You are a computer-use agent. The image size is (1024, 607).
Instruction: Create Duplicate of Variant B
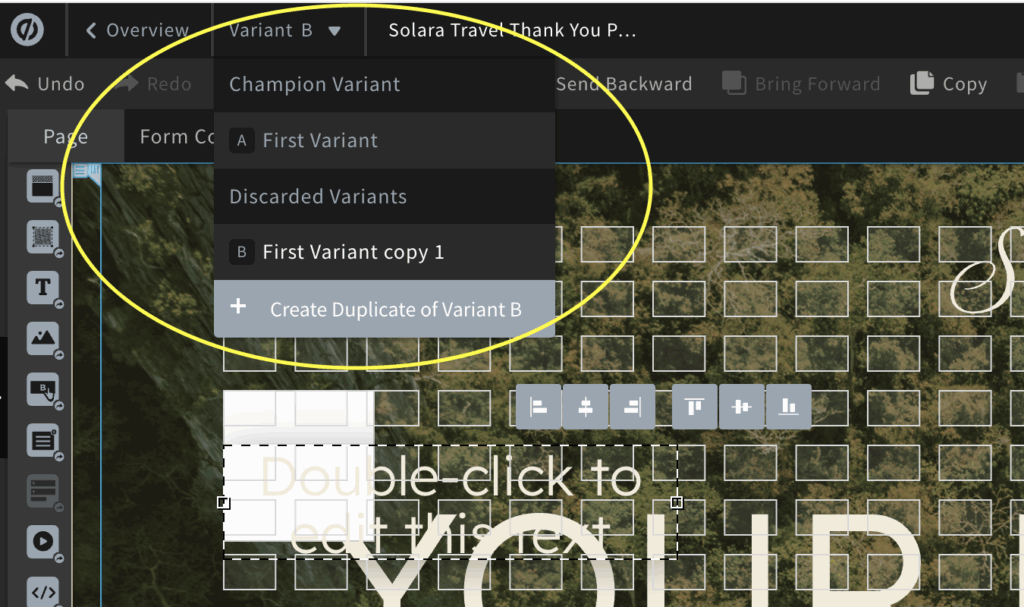click(384, 309)
